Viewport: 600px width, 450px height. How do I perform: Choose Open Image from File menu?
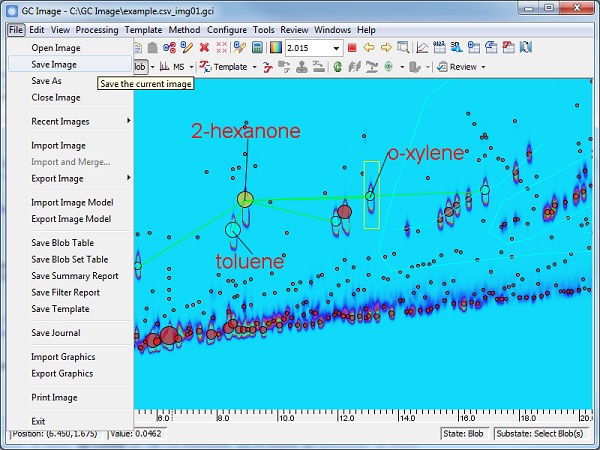click(56, 48)
